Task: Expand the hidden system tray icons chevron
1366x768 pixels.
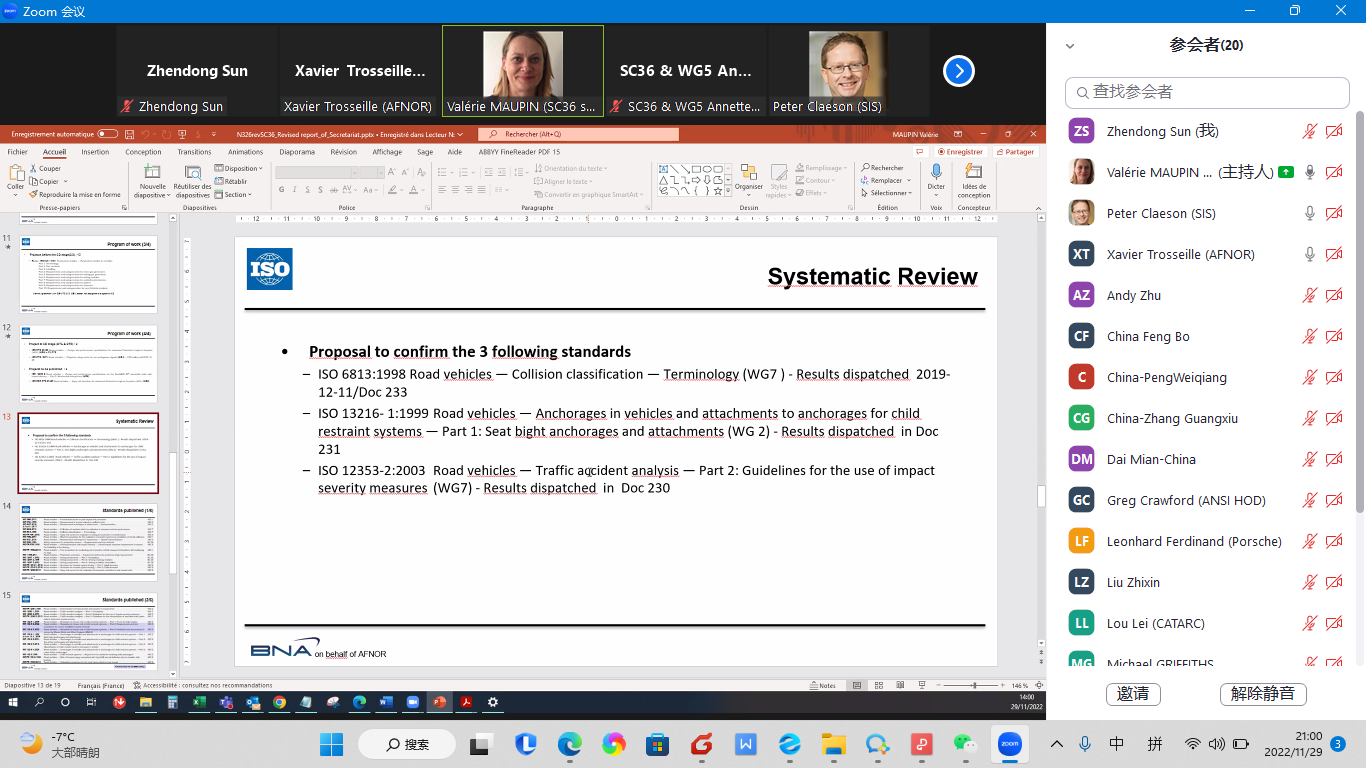Action: (1057, 744)
